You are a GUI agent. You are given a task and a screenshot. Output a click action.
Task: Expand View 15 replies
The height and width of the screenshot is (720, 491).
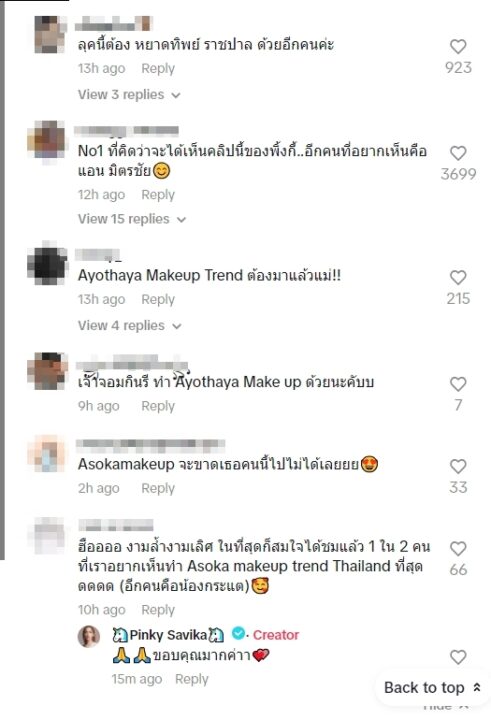point(132,219)
